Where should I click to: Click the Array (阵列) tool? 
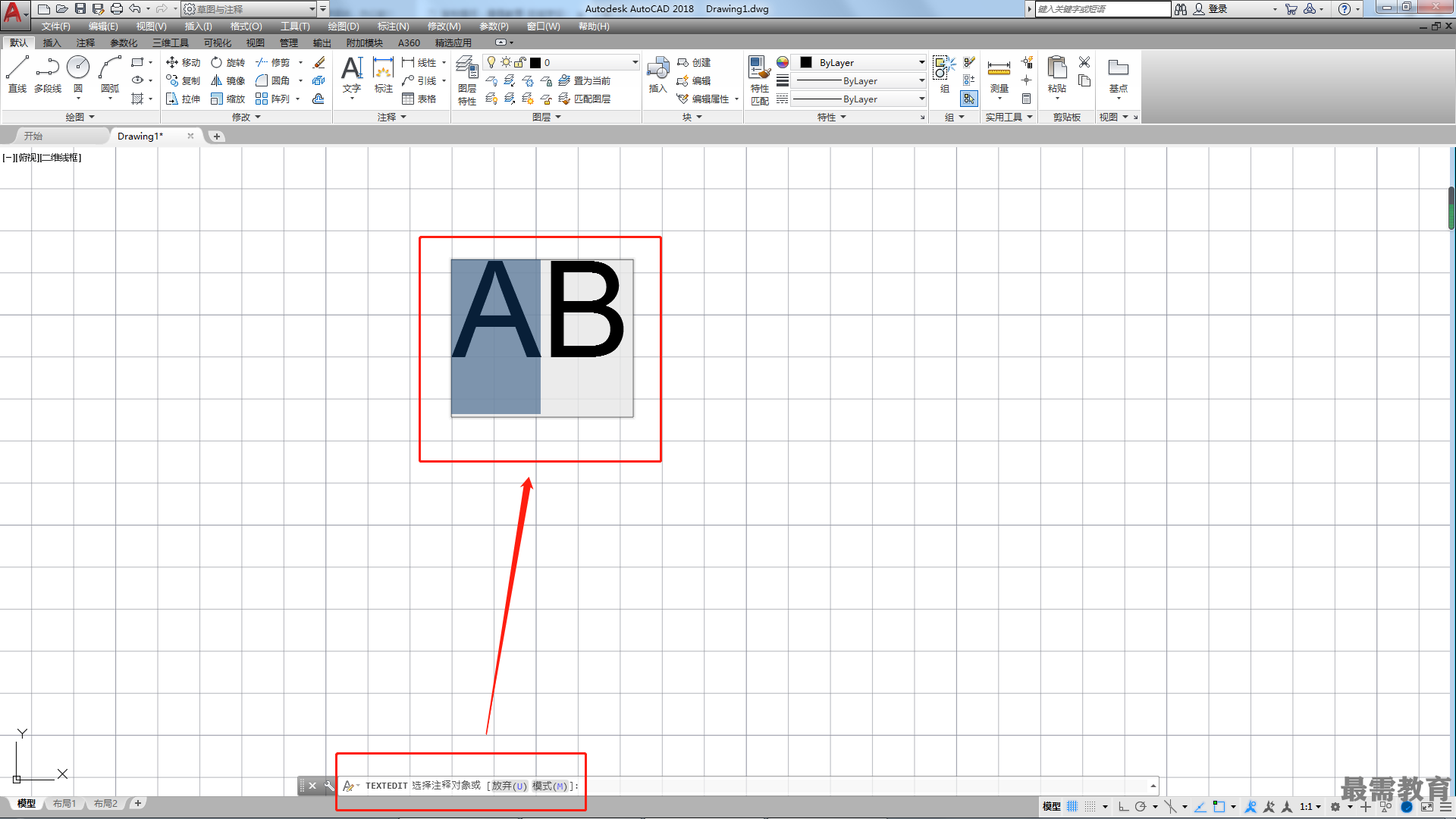273,99
